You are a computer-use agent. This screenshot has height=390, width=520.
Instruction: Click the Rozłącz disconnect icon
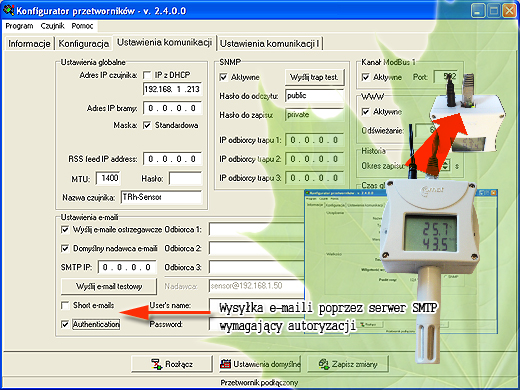156,364
